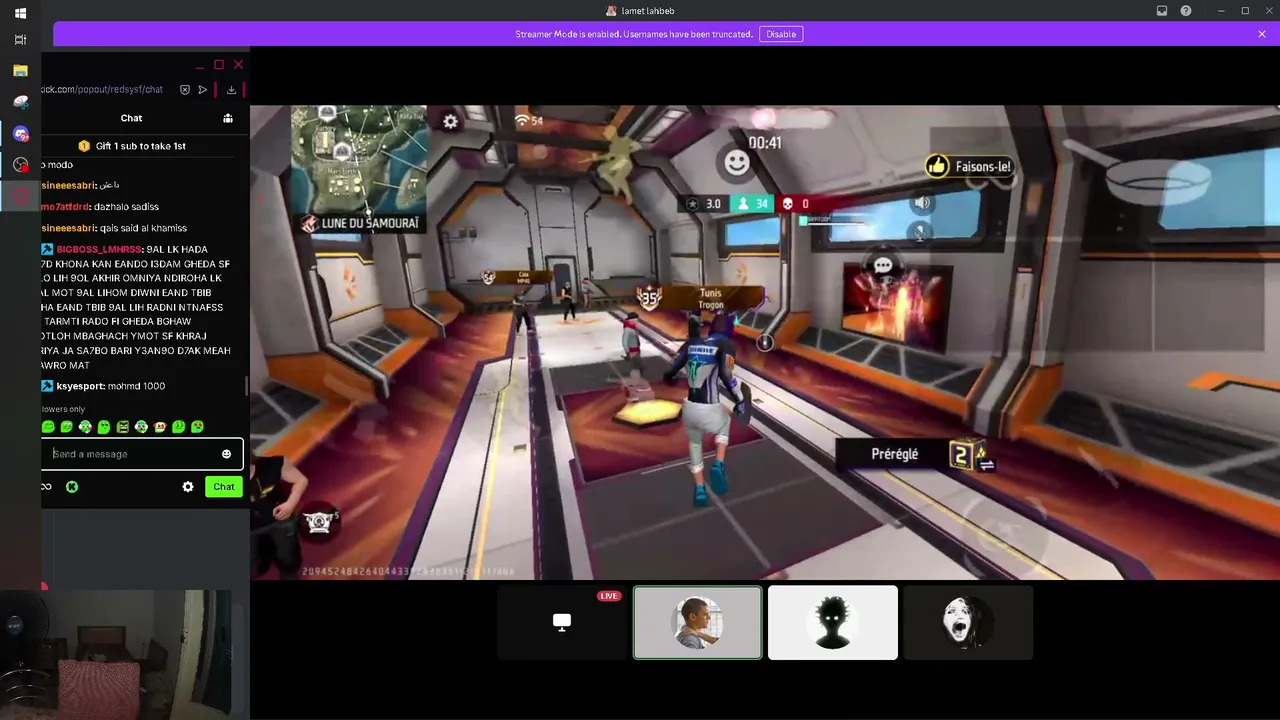
Task: Dismiss the Streamer Mode banner
Action: click(1262, 34)
